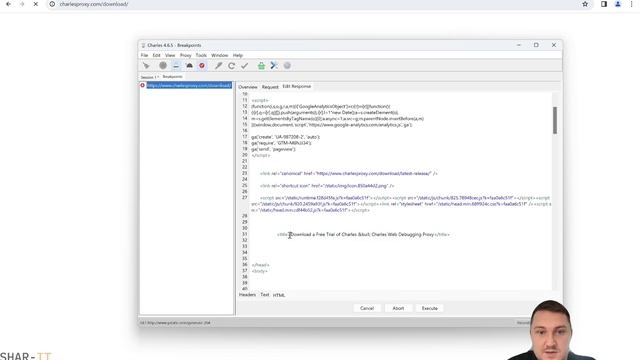Click the browser Back arrow
Image resolution: width=640 pixels, height=360 pixels.
[8, 4]
